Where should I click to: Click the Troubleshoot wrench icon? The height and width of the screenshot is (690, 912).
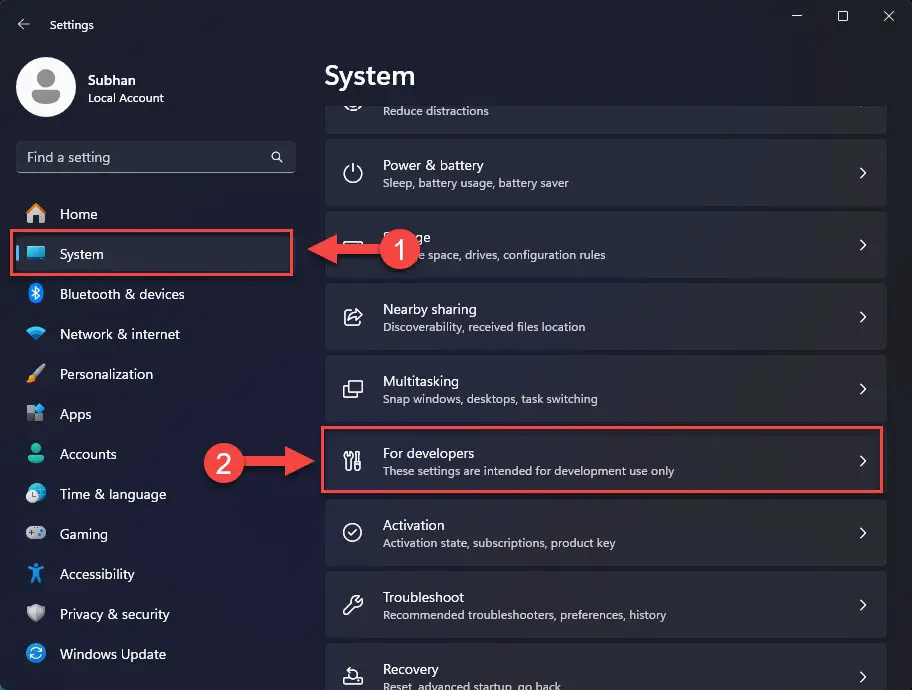tap(352, 605)
